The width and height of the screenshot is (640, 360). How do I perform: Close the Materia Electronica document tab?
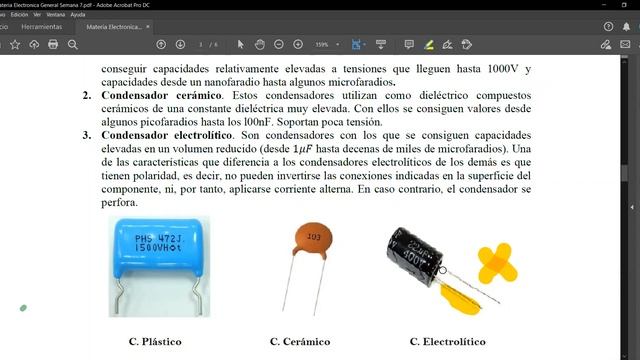pyautogui.click(x=148, y=27)
